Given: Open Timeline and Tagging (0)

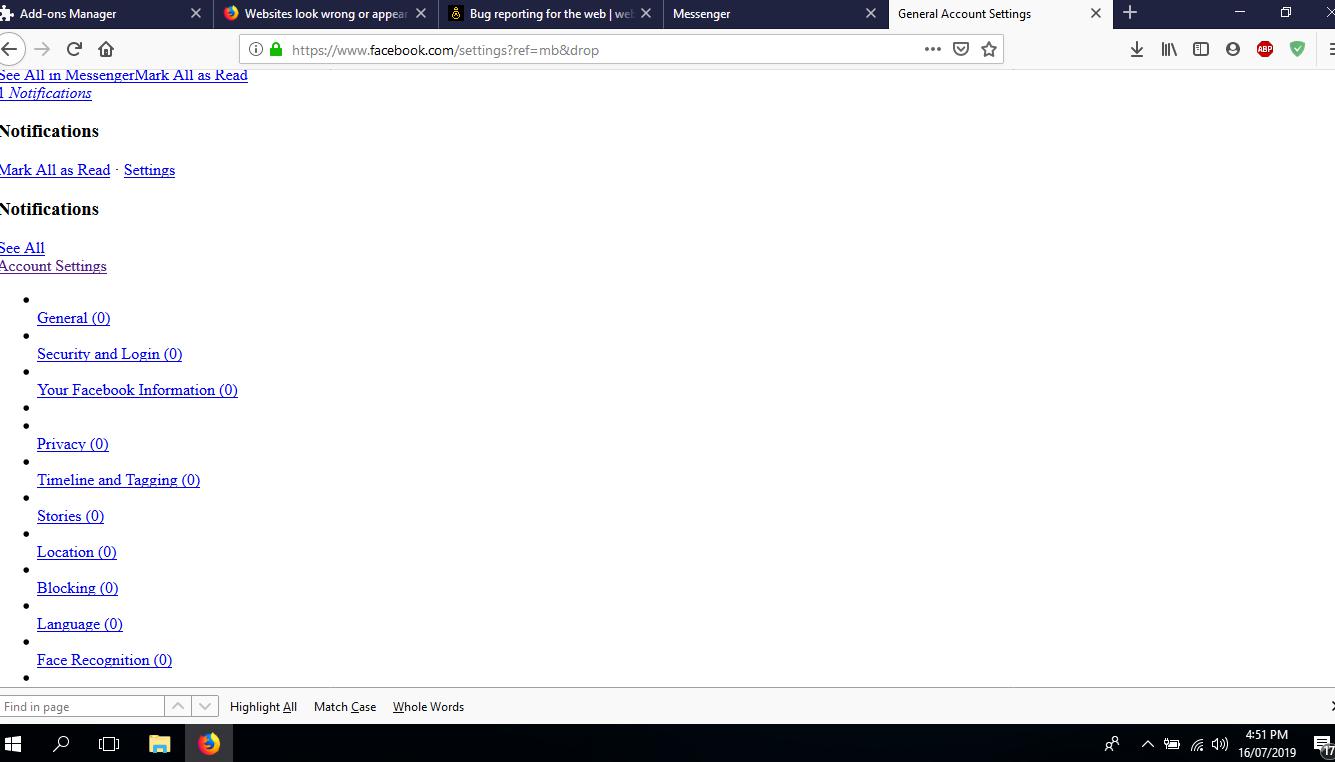Looking at the screenshot, I should tap(118, 480).
